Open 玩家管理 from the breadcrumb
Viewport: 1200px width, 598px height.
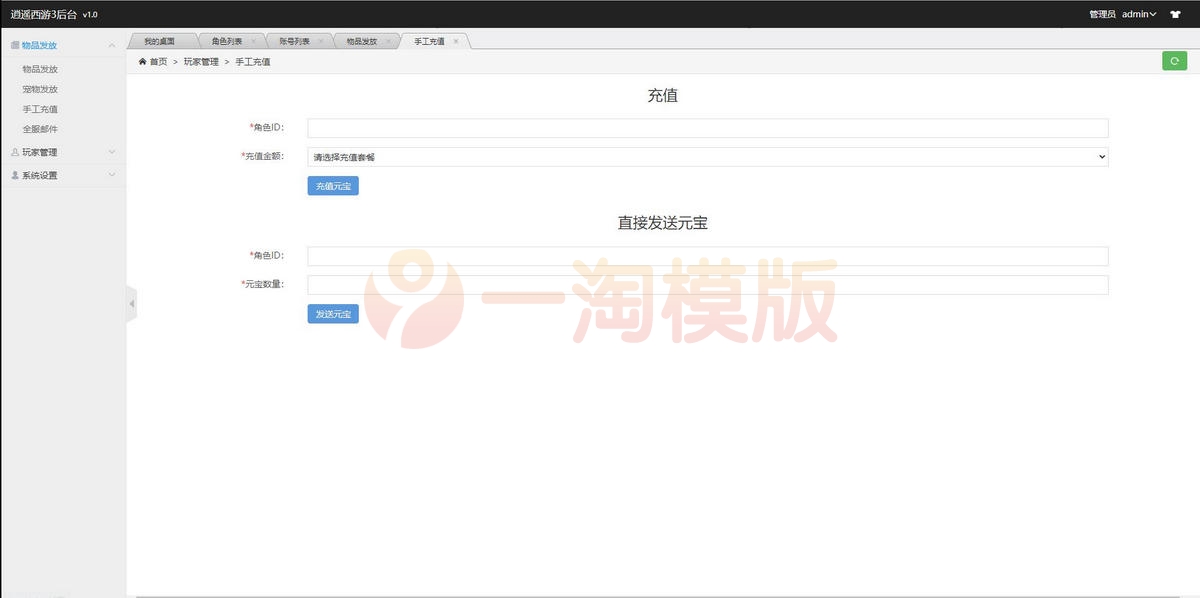202,61
